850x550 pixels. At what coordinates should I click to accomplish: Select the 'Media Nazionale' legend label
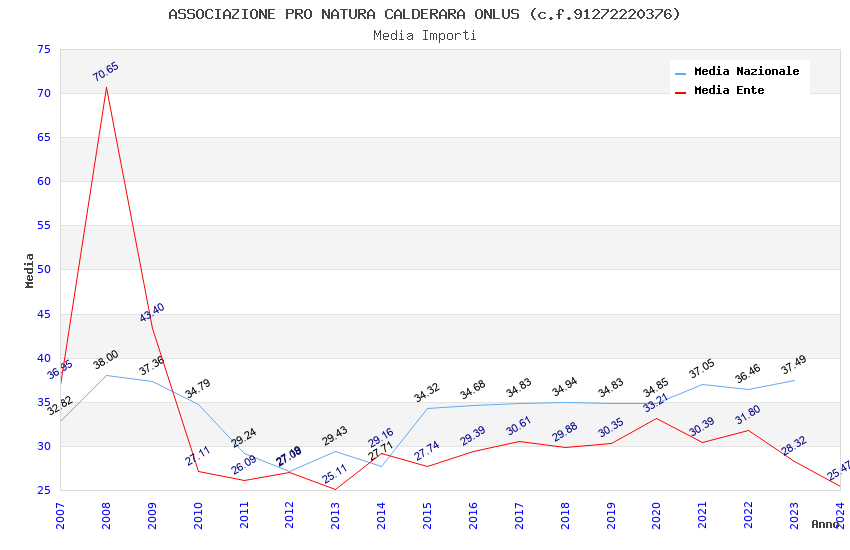coord(746,71)
